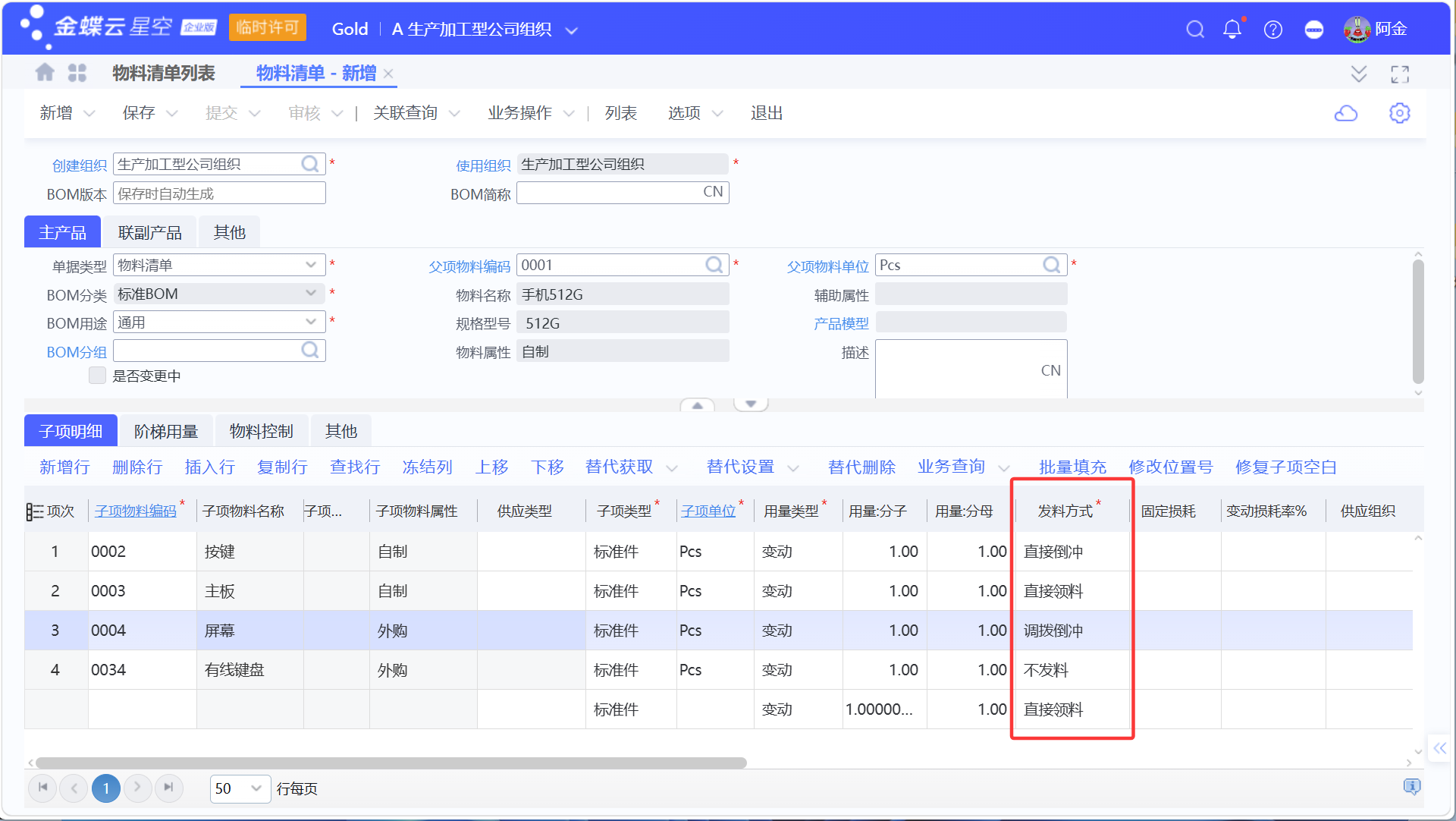This screenshot has width=1456, height=821.
Task: Collapse header panel with up arrow handle
Action: [x=698, y=404]
